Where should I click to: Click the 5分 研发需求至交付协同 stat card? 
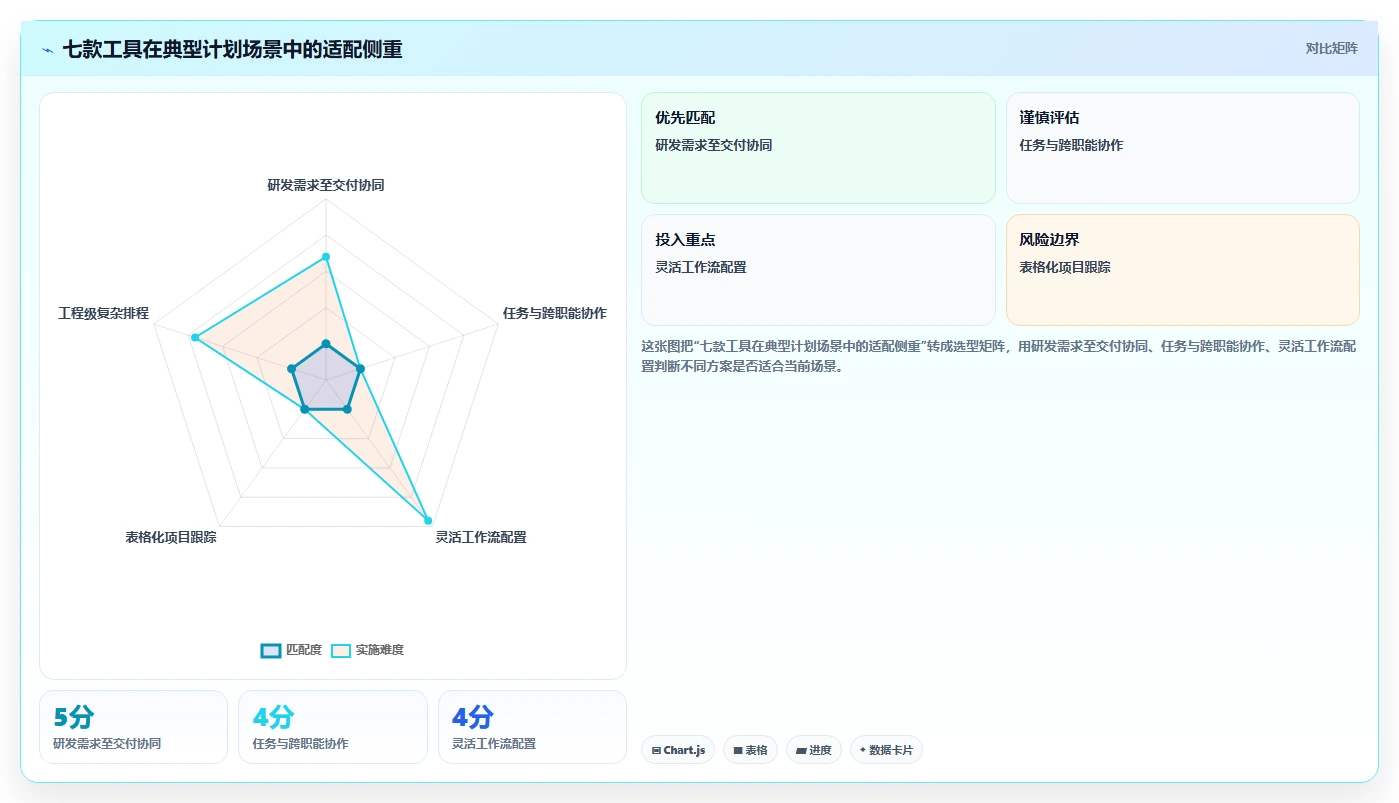pyautogui.click(x=134, y=727)
